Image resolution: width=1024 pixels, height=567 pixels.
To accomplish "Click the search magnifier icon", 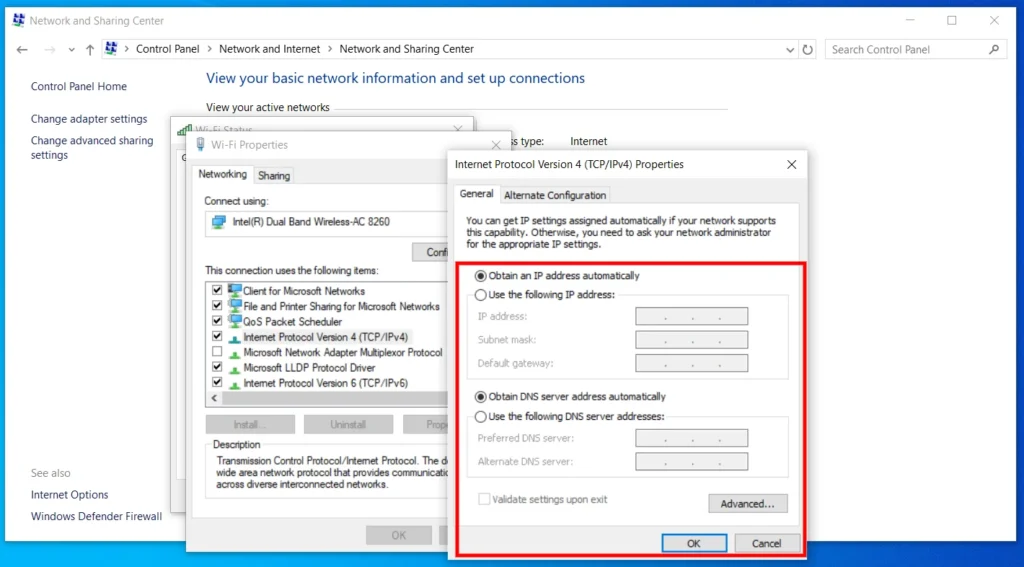I will tap(994, 49).
